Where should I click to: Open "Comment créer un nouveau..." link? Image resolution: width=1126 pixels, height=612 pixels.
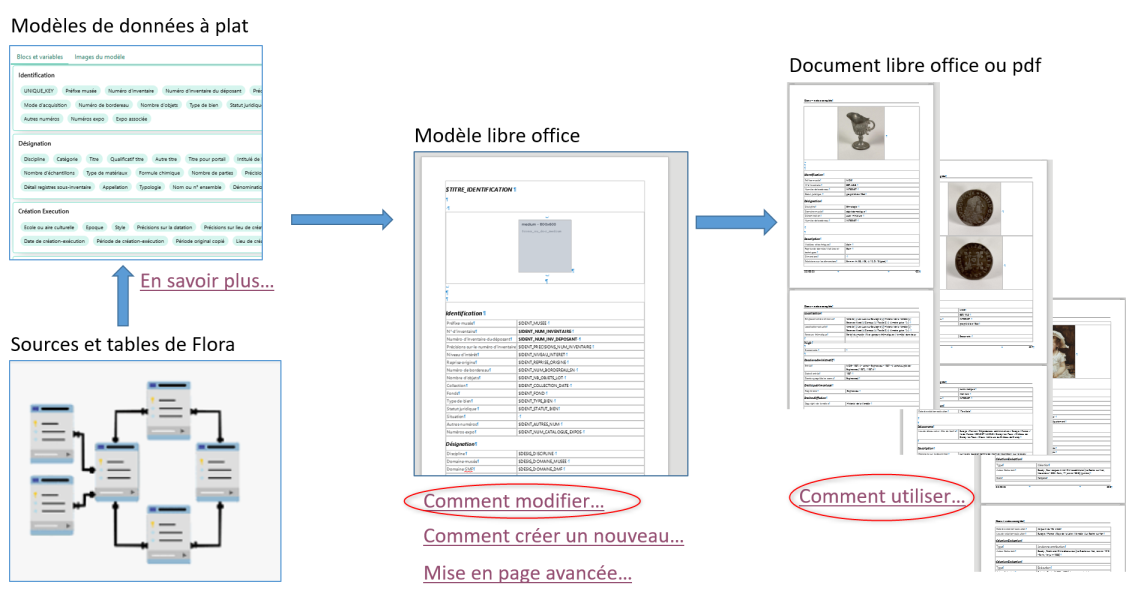pos(553,536)
